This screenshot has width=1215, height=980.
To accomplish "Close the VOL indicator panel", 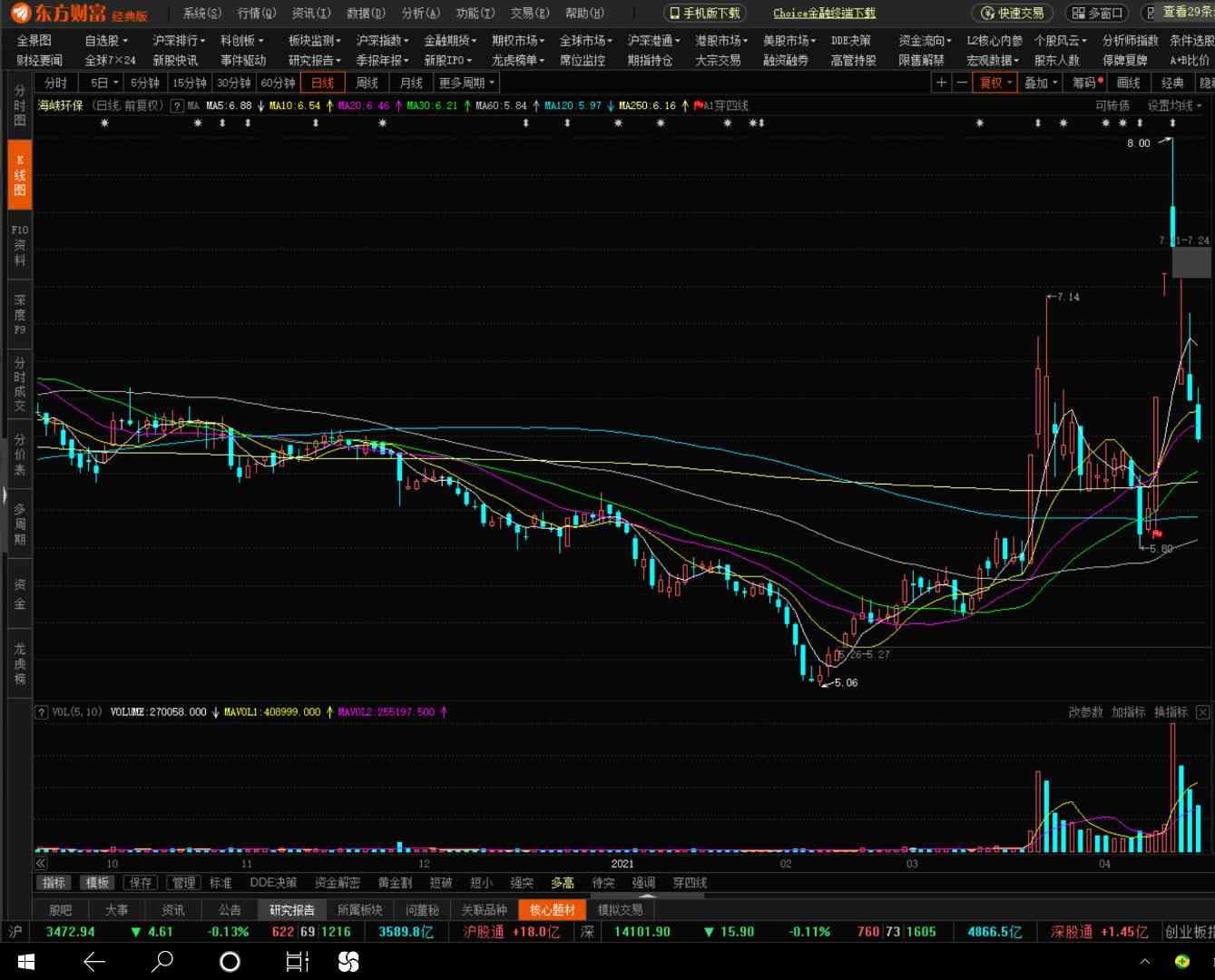I will click(x=1202, y=712).
